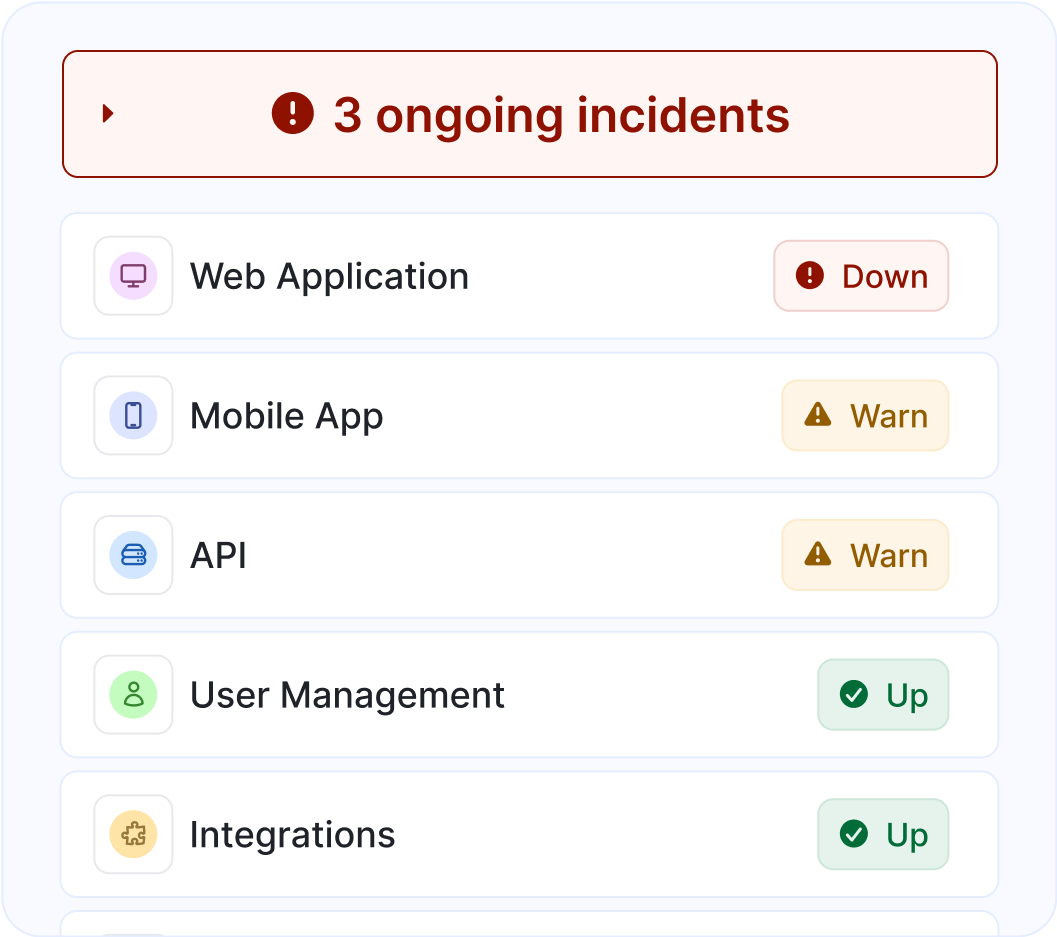
Task: Select the Mobile App phone icon
Action: [133, 416]
